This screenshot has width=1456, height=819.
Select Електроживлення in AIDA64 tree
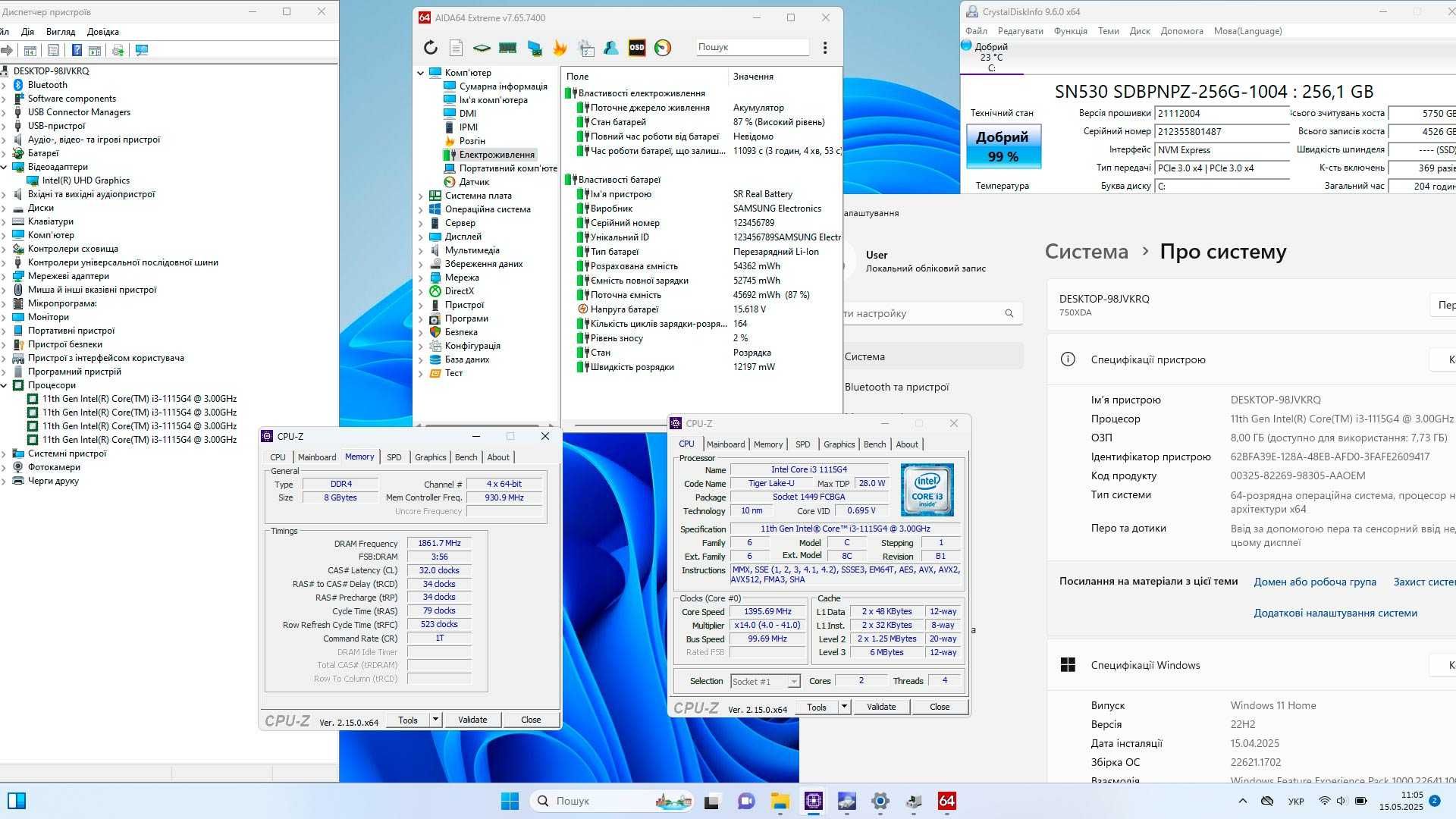[496, 155]
